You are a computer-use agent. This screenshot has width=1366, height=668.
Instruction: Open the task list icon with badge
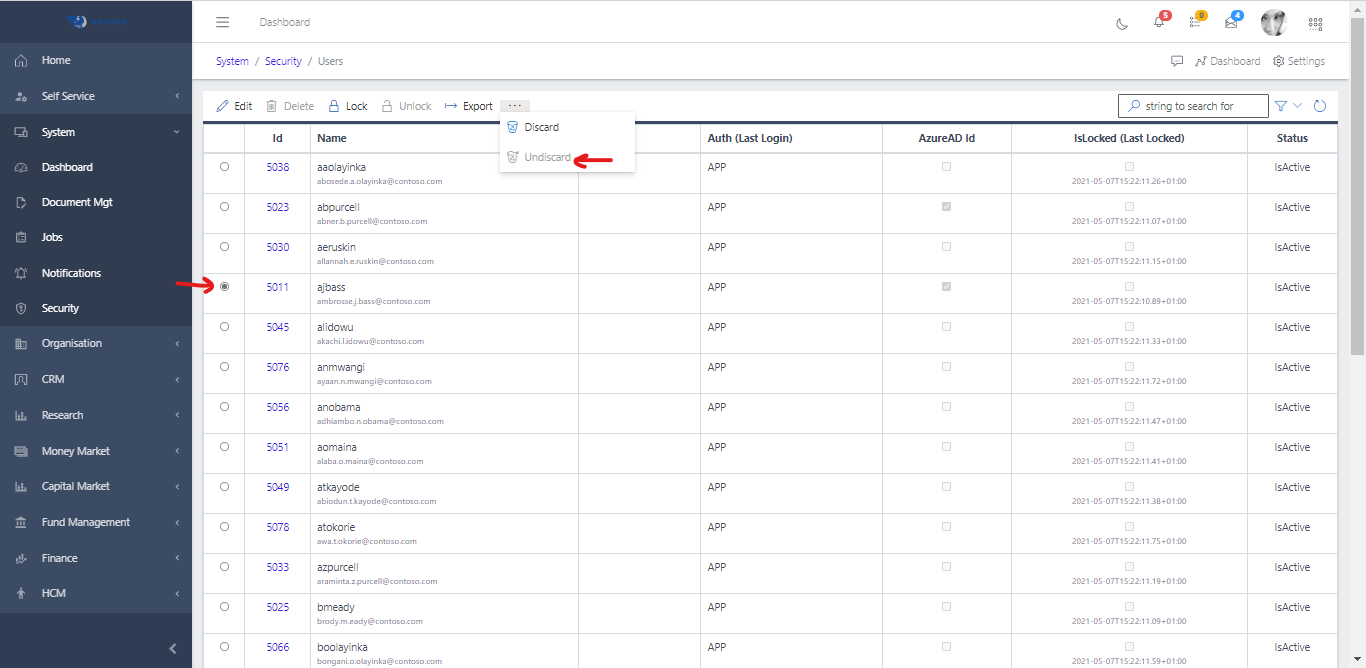[1195, 23]
